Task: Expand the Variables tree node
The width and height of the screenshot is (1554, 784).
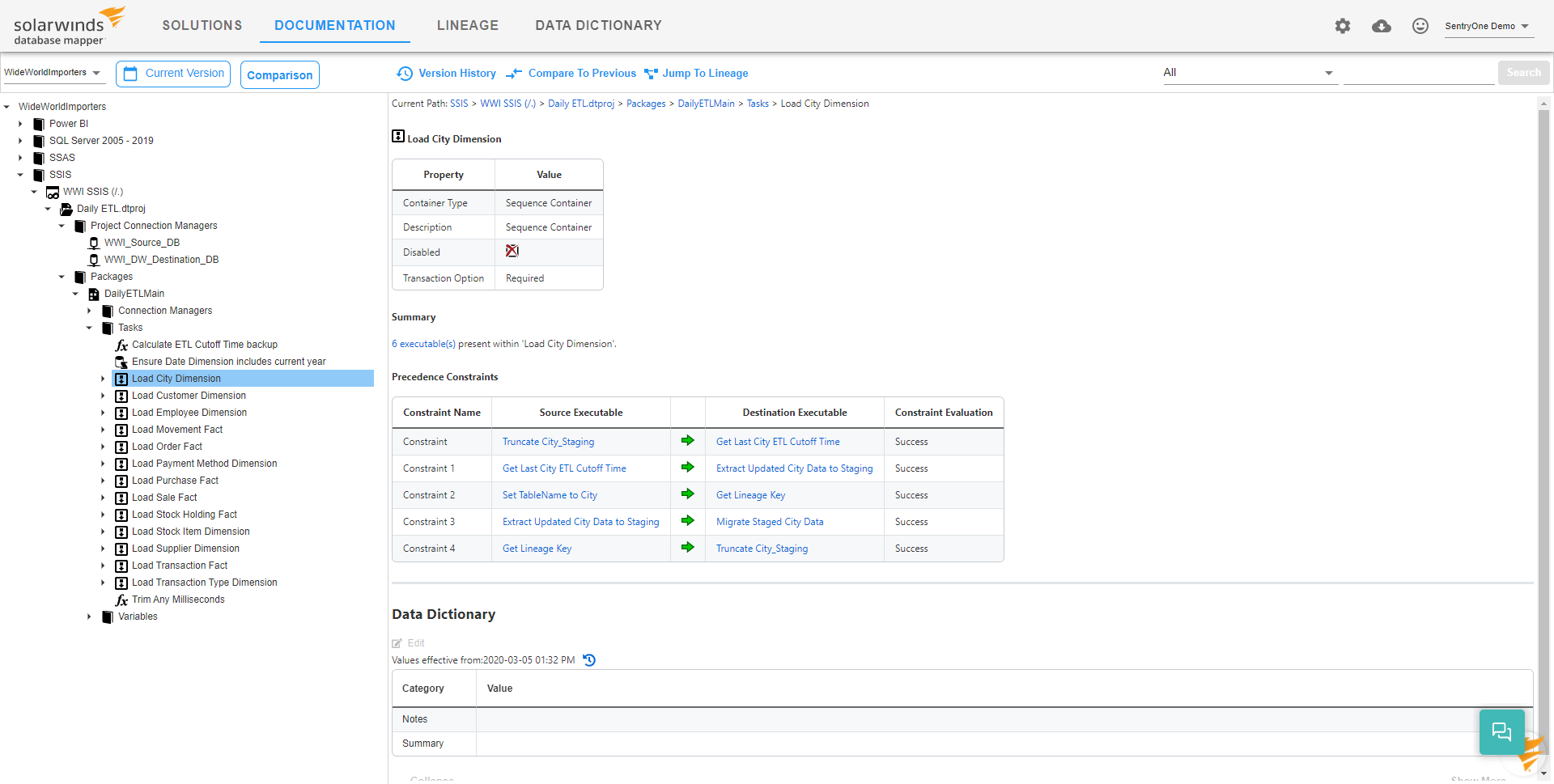Action: point(89,617)
